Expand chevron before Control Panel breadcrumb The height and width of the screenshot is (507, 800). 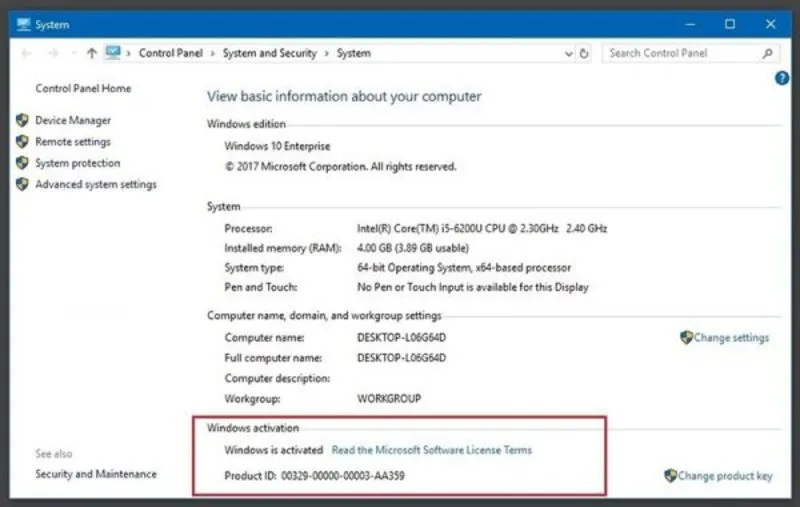point(129,53)
